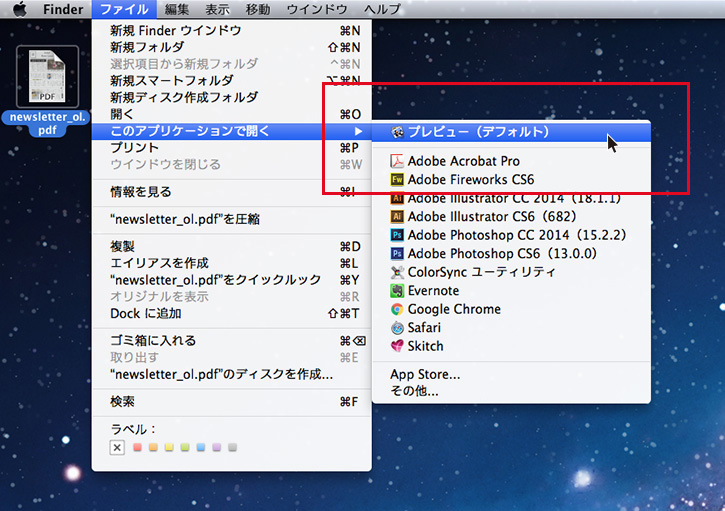The height and width of the screenshot is (511, 725).
Task: Click the Skitch heart icon
Action: point(397,346)
